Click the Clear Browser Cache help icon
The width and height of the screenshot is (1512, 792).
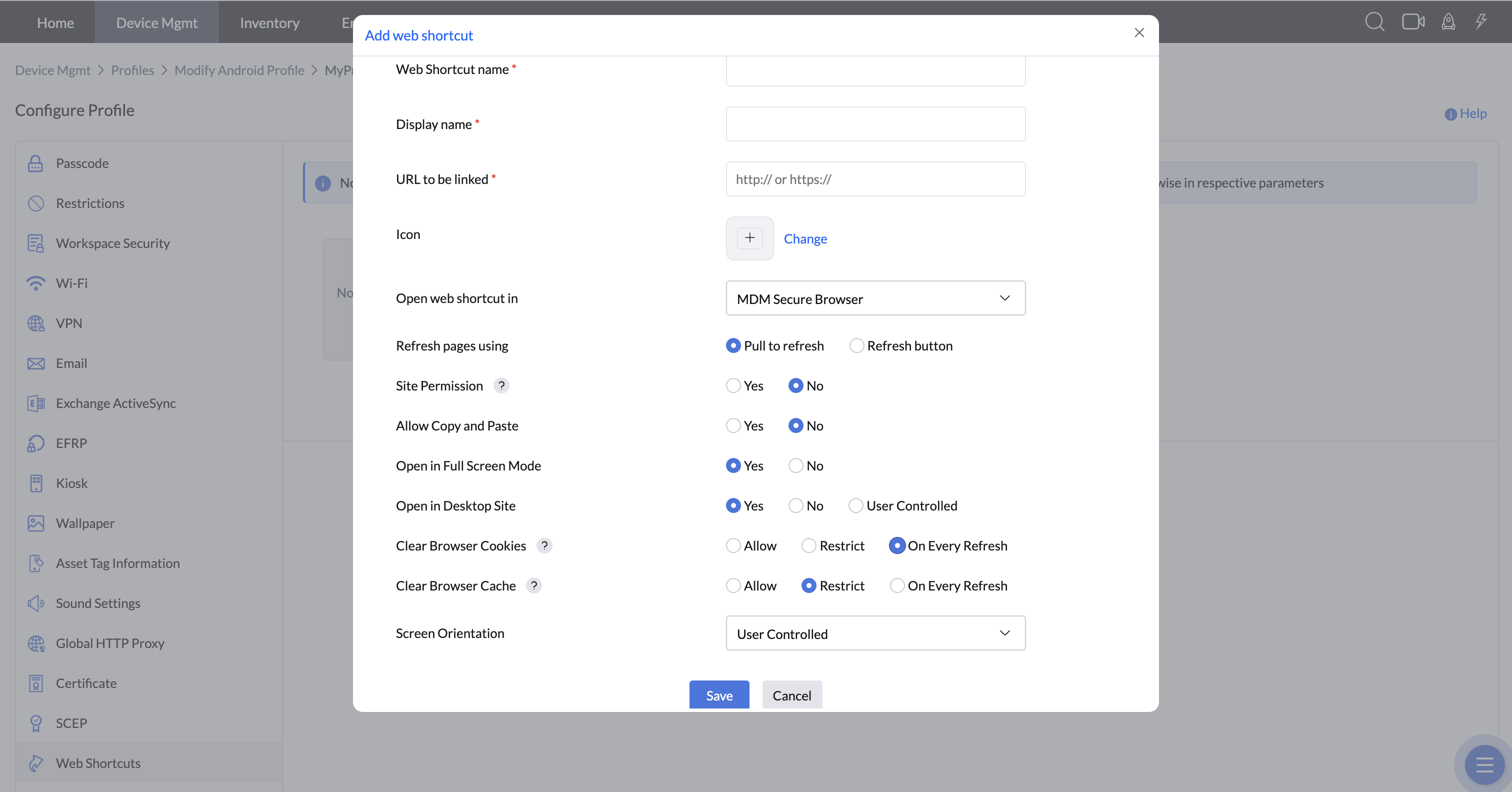point(533,585)
